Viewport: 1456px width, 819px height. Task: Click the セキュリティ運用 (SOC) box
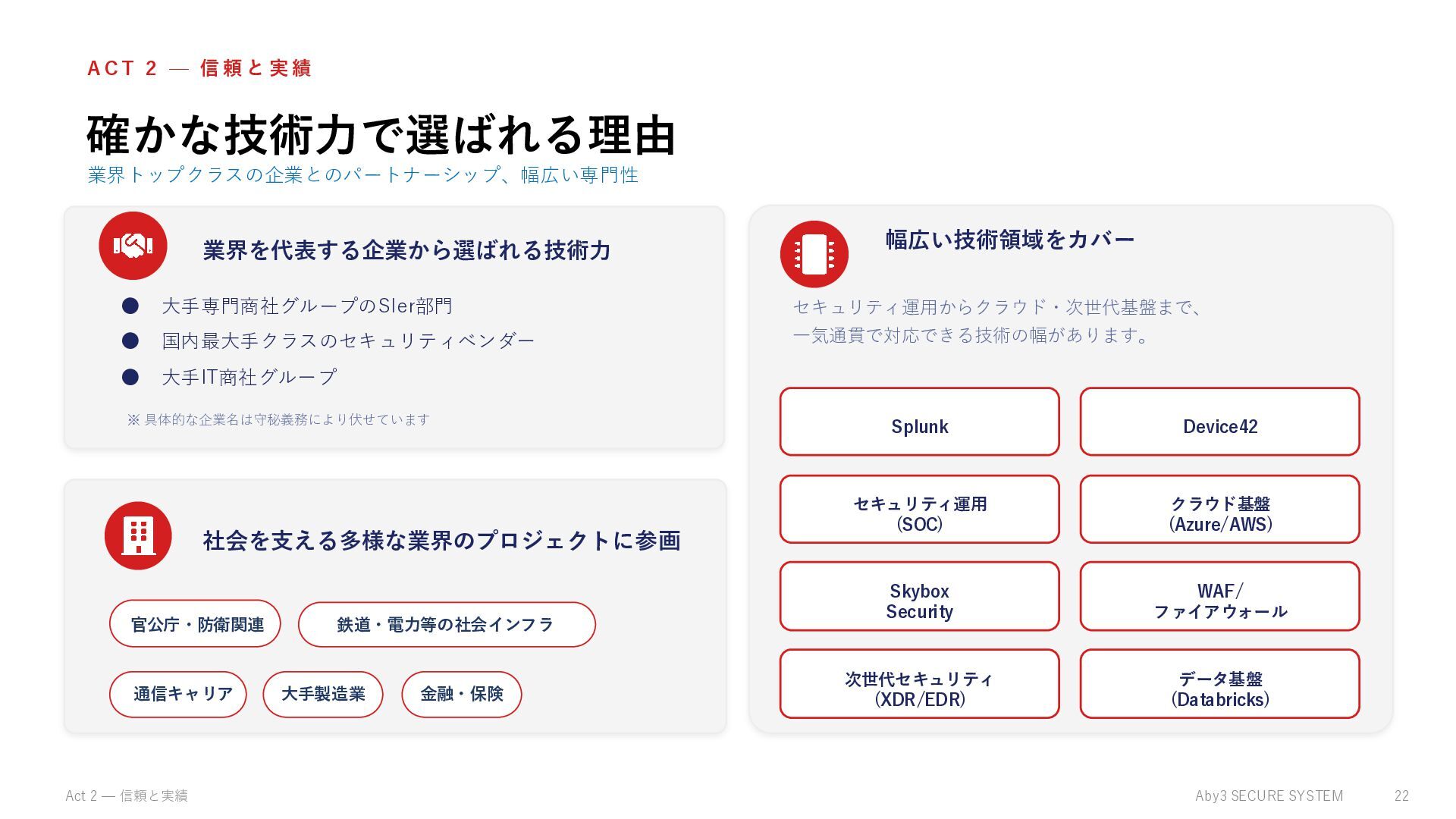click(919, 509)
